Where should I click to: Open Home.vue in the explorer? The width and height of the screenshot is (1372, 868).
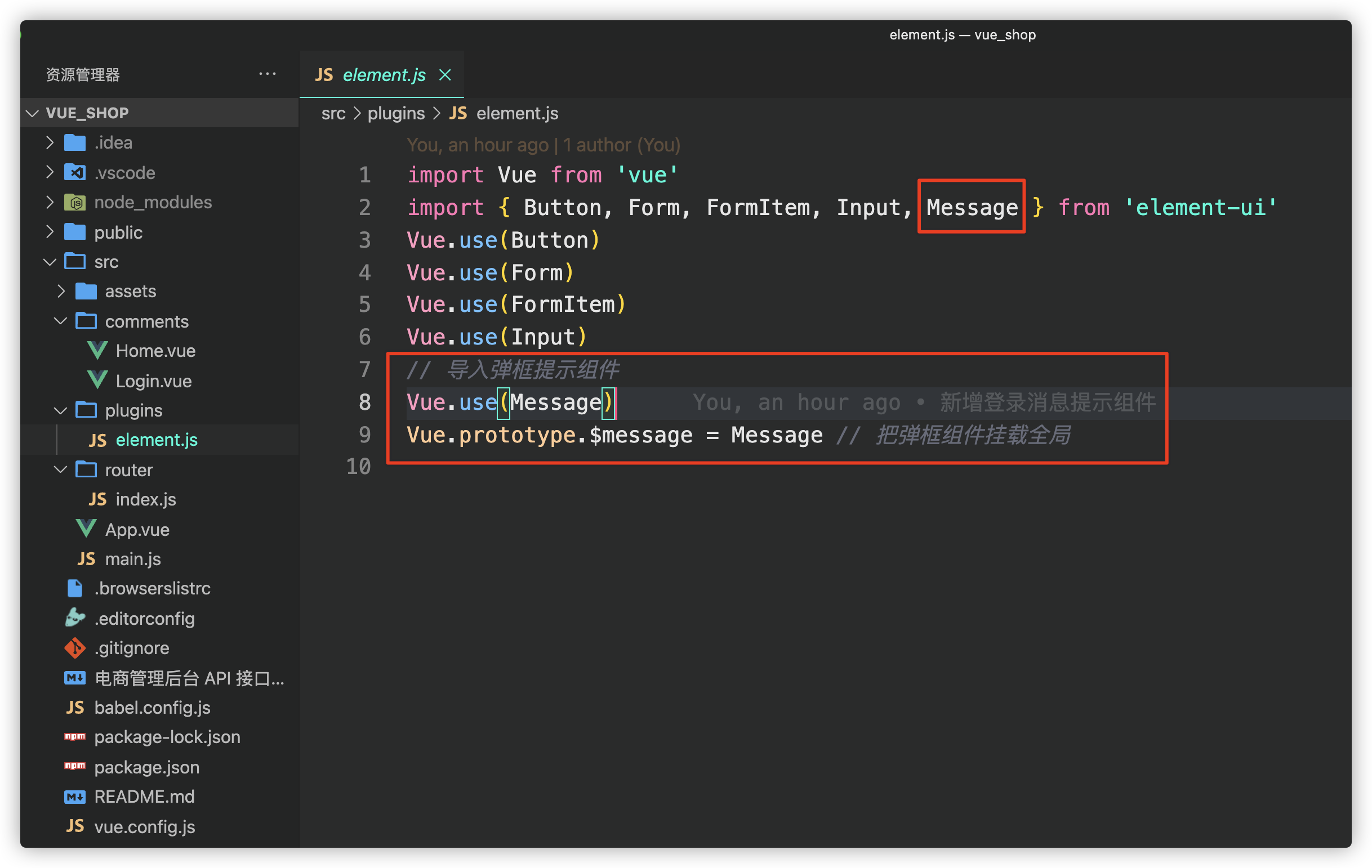click(159, 350)
